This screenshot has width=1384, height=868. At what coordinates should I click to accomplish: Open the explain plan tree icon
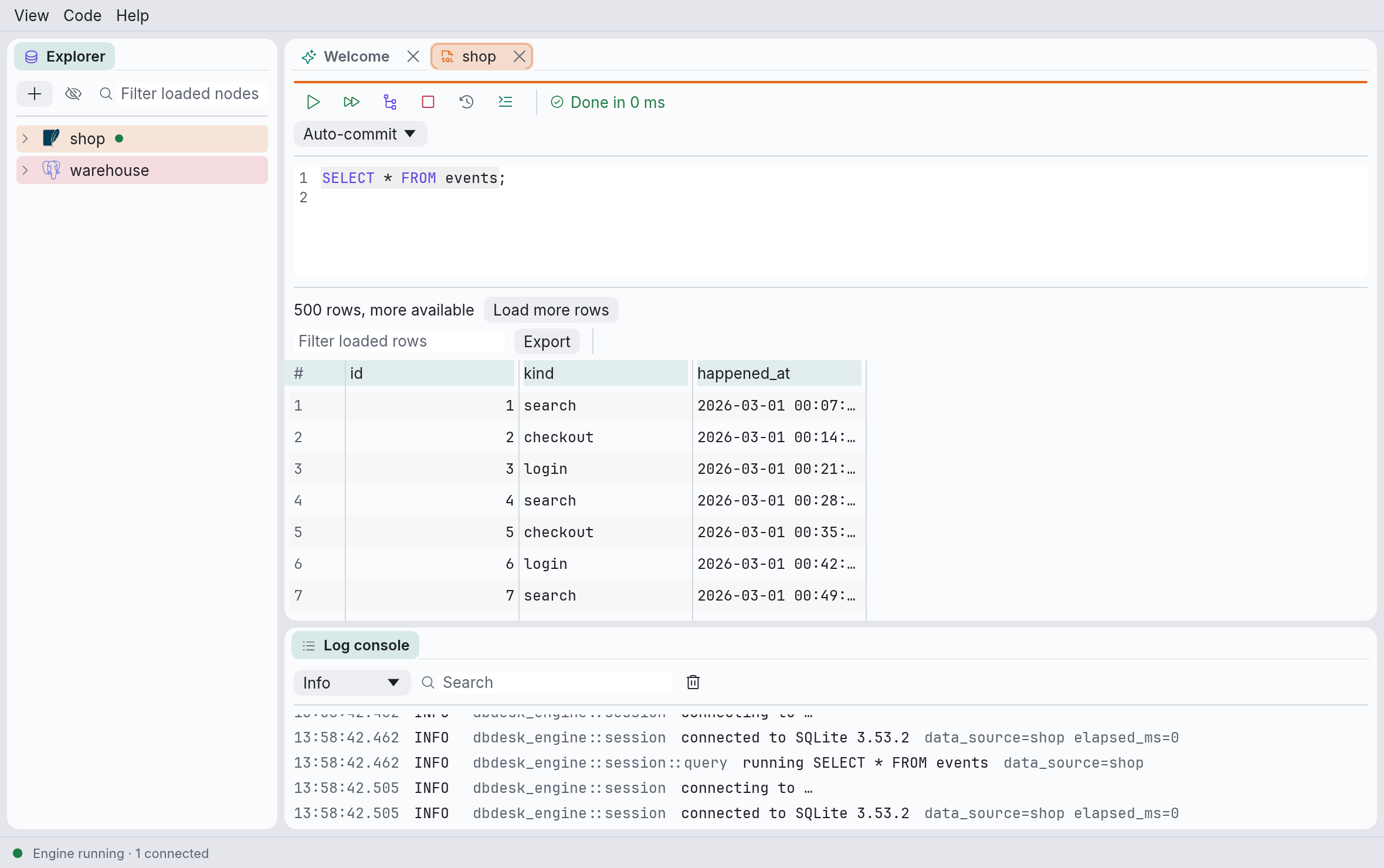point(390,102)
